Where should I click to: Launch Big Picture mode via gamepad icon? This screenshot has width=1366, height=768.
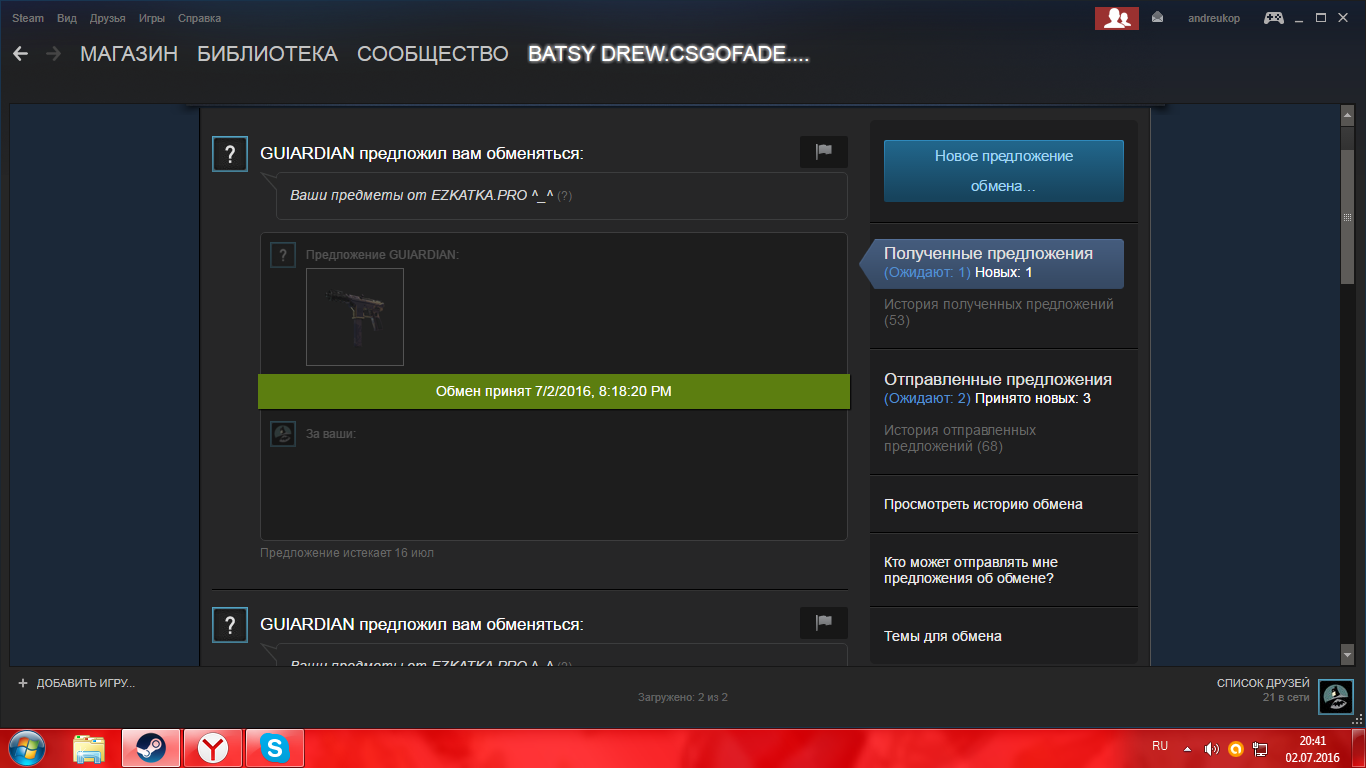point(1274,18)
